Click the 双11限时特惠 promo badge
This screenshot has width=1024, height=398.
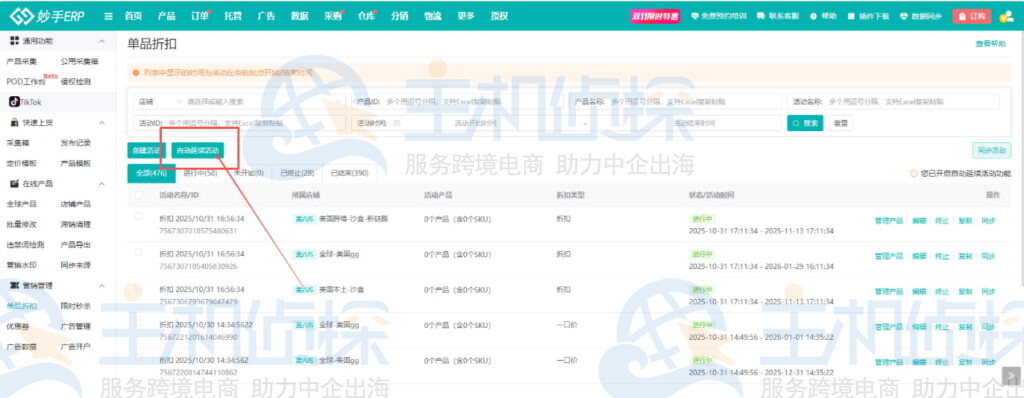(654, 16)
